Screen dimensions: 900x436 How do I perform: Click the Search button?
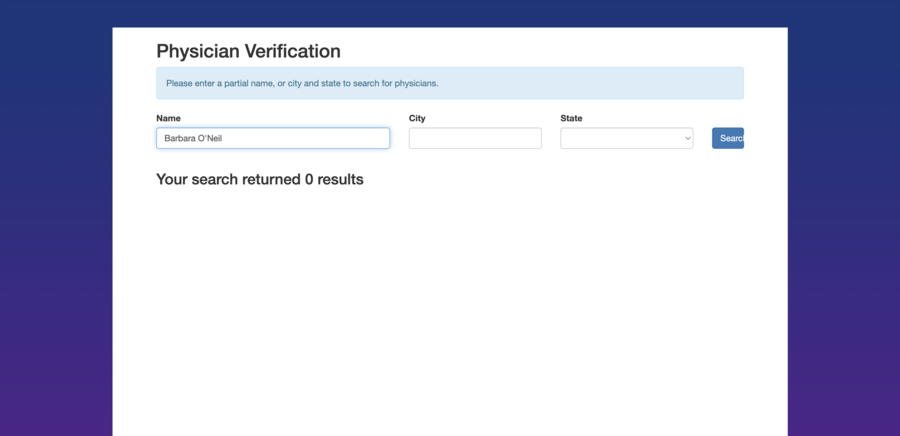tap(728, 138)
